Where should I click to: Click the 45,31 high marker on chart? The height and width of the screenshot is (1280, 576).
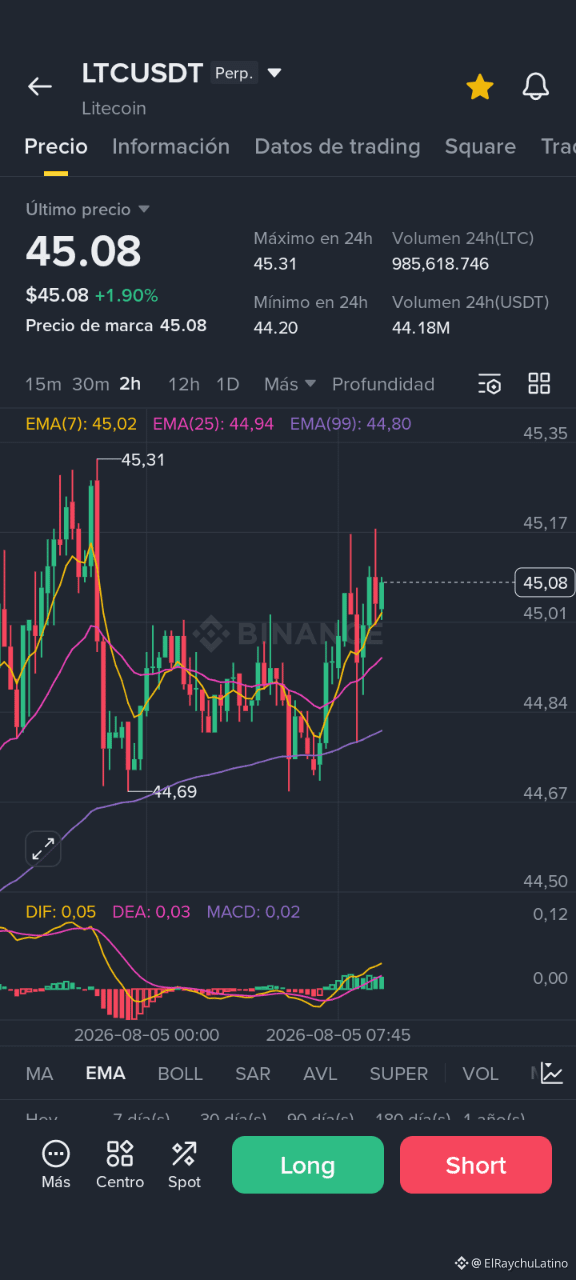[143, 460]
